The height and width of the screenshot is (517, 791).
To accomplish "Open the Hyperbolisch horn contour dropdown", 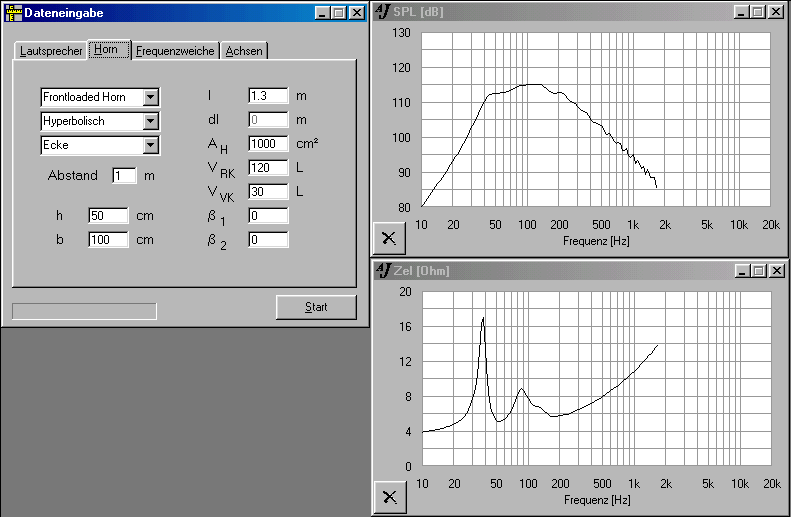I will 150,121.
